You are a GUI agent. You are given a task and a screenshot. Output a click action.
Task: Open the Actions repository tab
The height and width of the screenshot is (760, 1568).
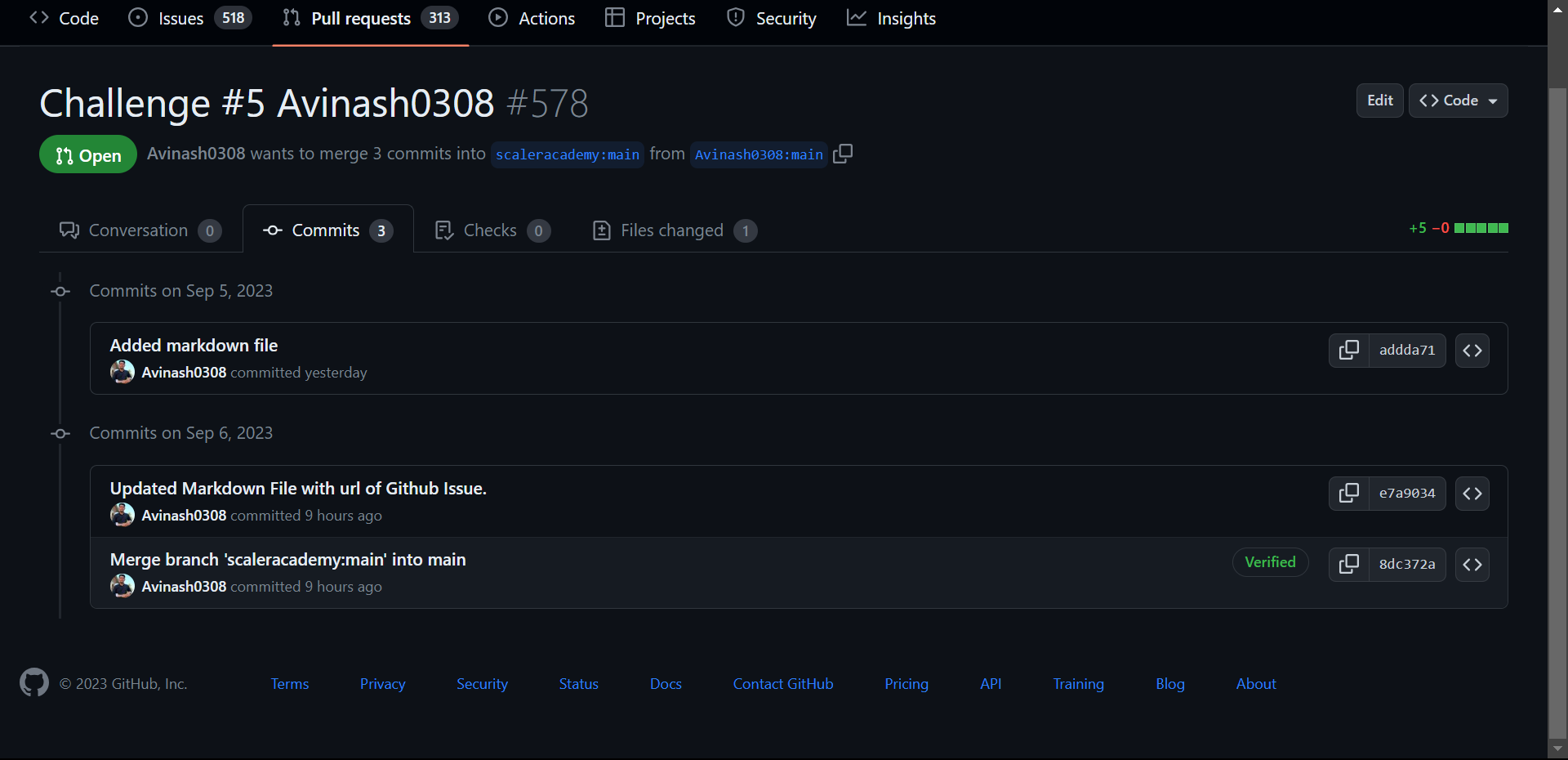point(532,18)
